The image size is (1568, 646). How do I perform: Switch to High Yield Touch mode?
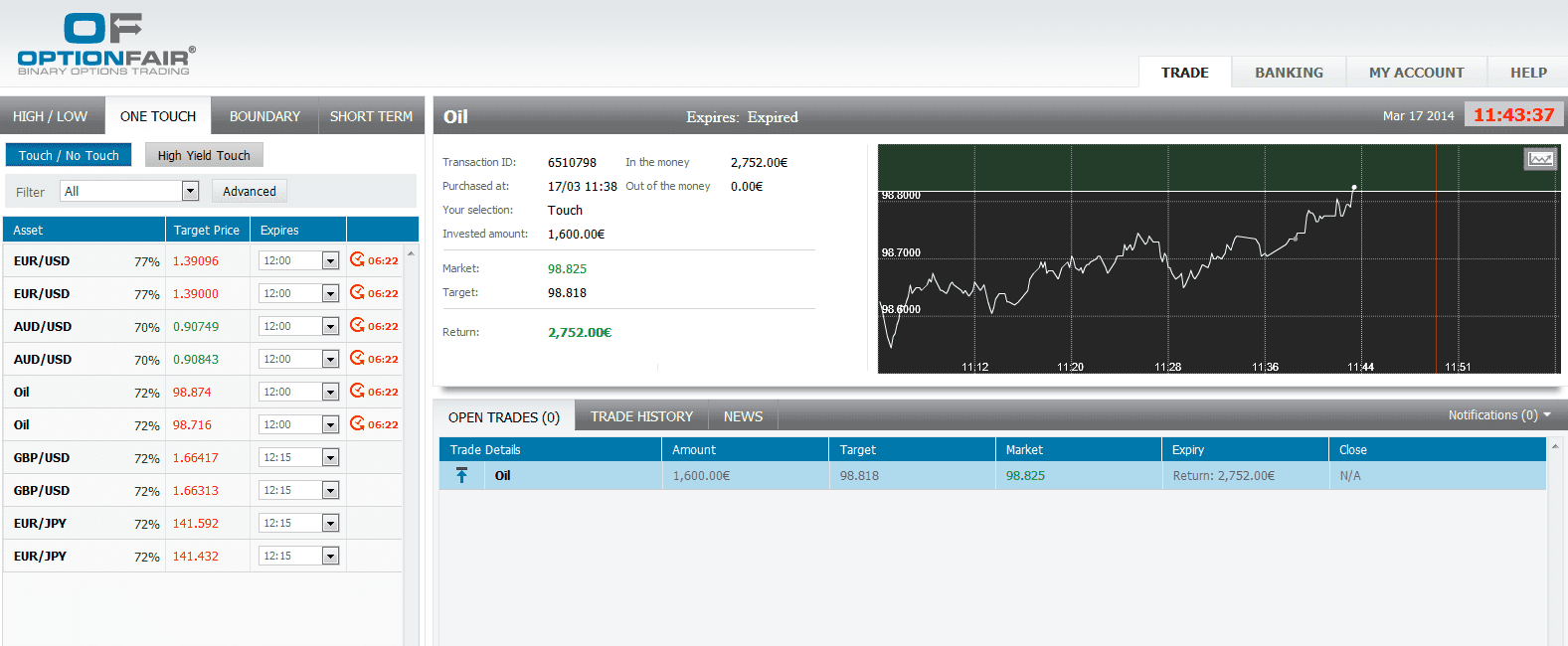pyautogui.click(x=204, y=155)
